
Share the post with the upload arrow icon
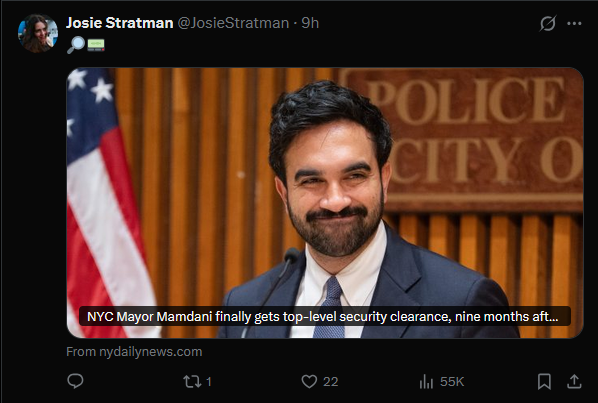pyautogui.click(x=574, y=381)
